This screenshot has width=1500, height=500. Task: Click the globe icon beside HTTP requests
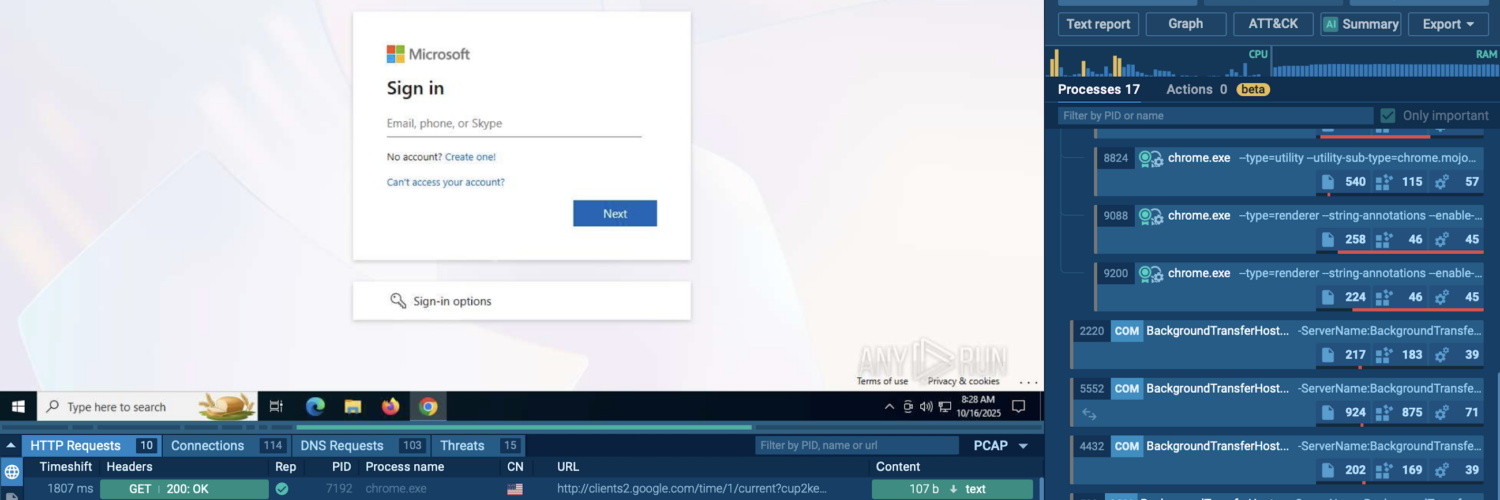pos(12,471)
